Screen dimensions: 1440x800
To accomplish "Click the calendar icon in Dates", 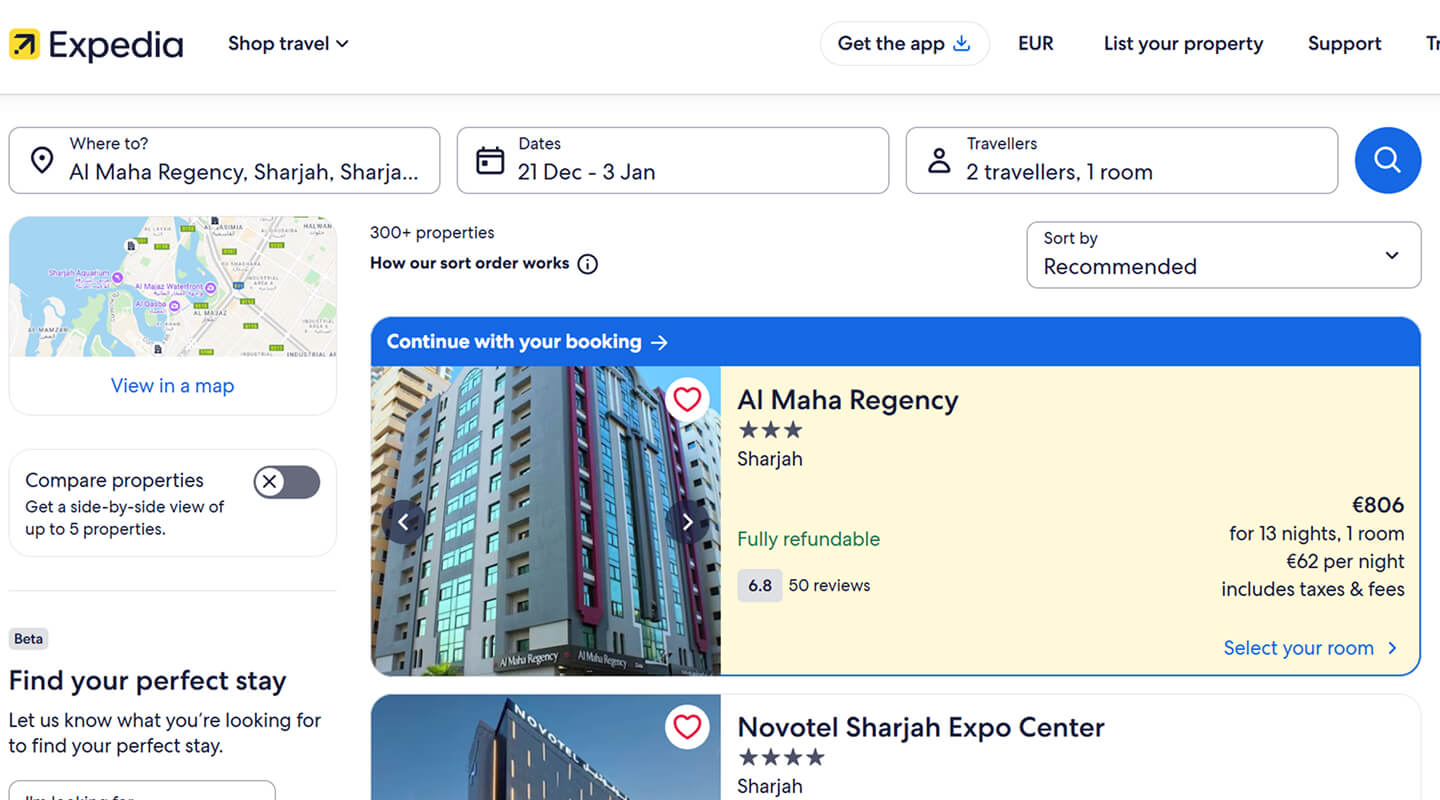I will (490, 160).
